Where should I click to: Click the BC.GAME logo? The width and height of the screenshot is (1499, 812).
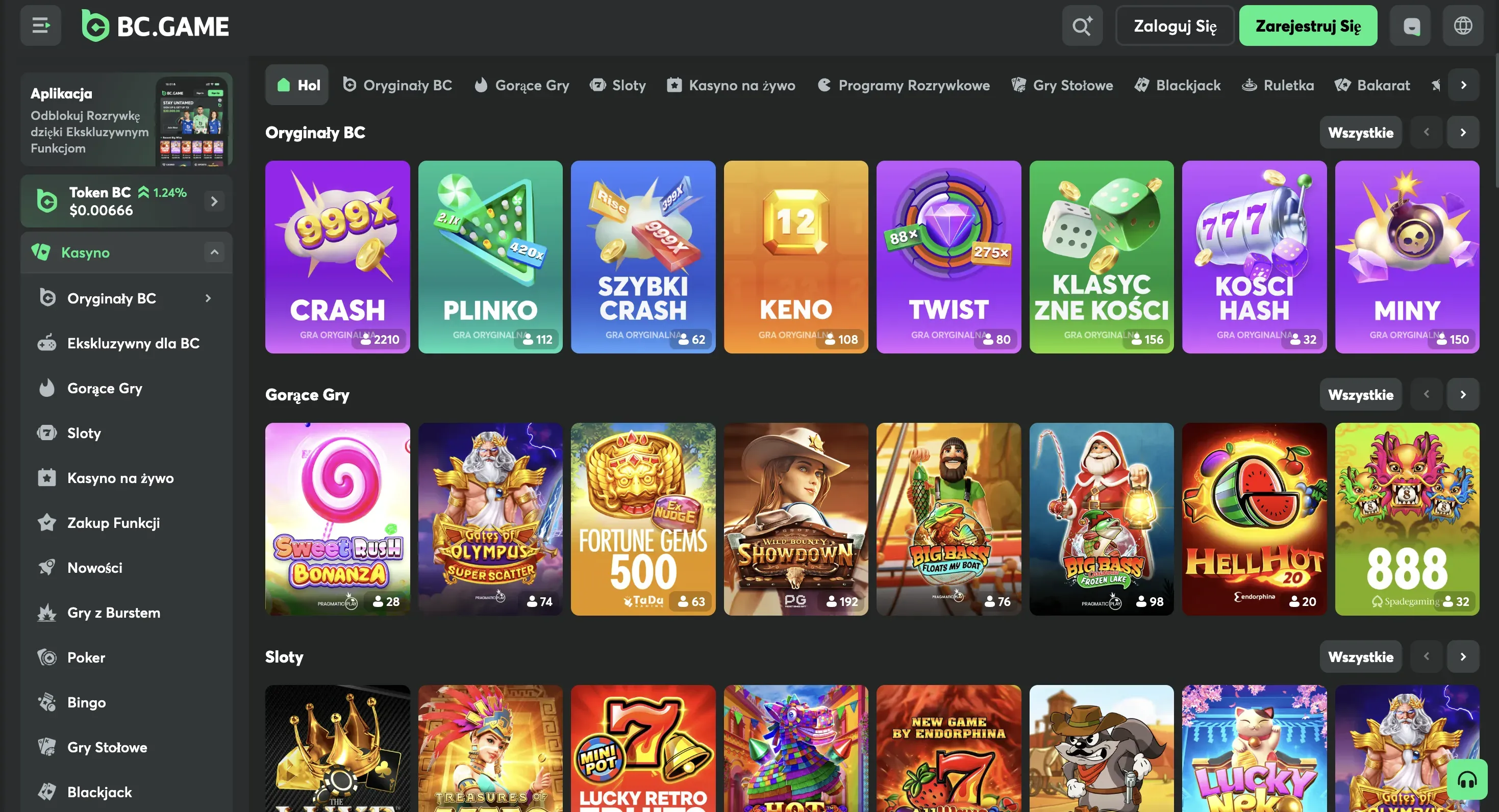tap(156, 26)
